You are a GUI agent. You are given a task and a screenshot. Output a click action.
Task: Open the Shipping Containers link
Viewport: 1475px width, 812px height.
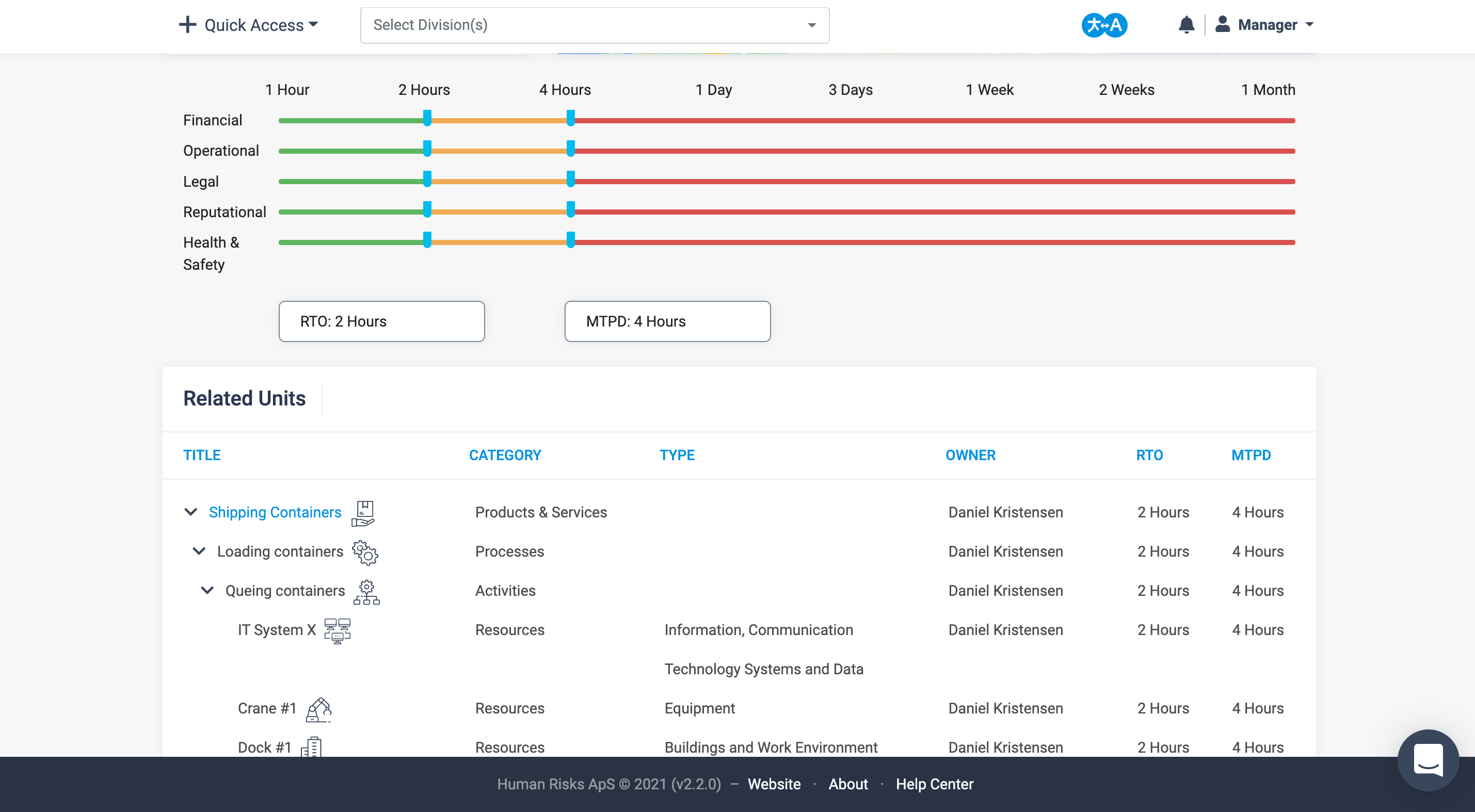tap(275, 512)
